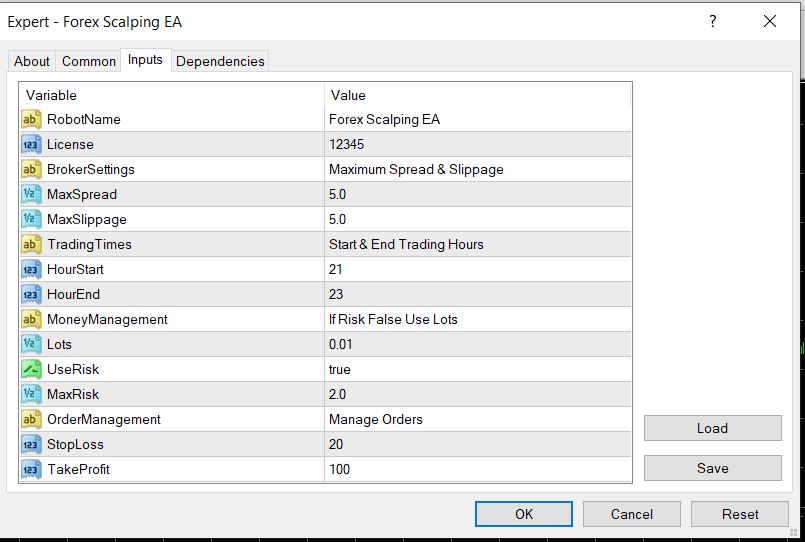Select the Lots variable label
This screenshot has height=542, width=805.
(59, 344)
